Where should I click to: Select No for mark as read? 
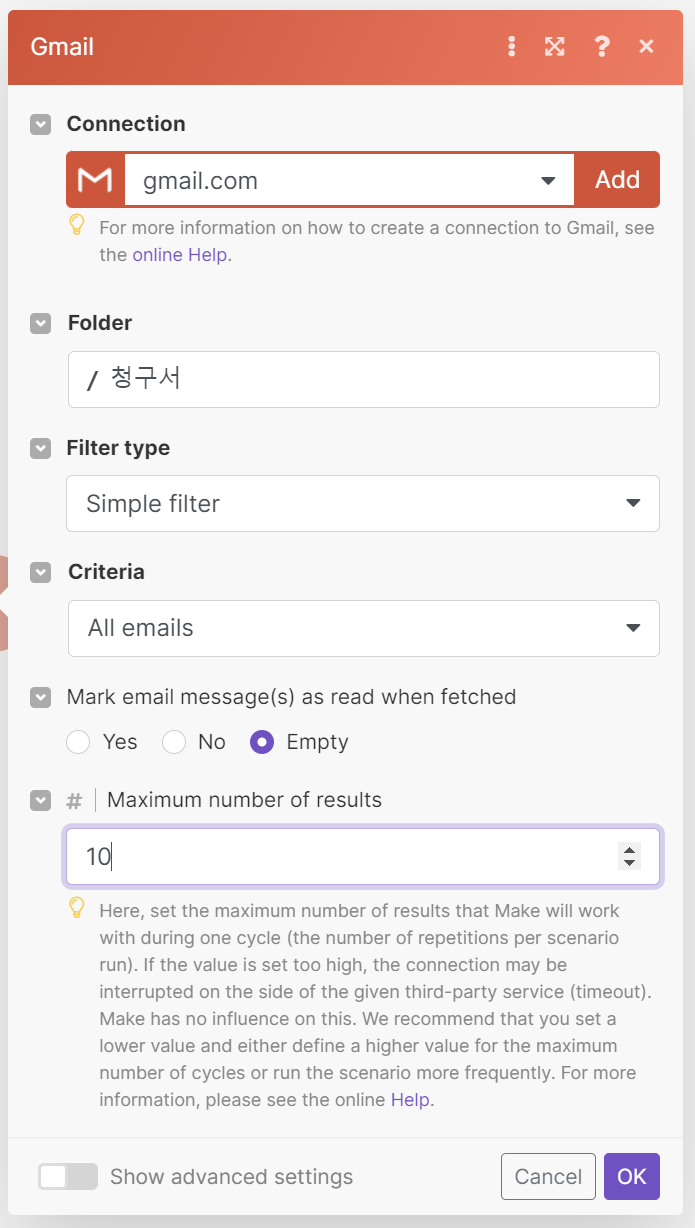(x=174, y=742)
